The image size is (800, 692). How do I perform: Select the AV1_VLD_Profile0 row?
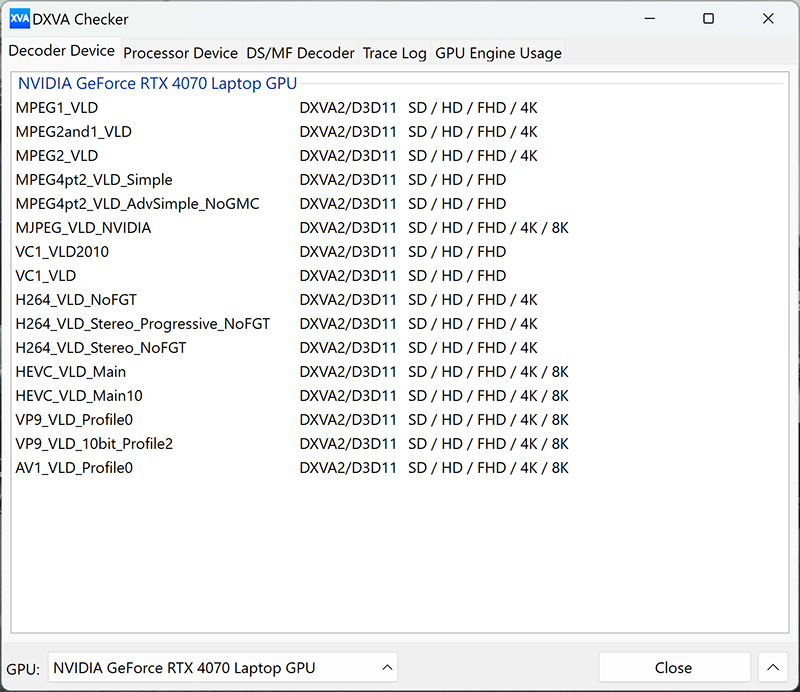[x=74, y=468]
